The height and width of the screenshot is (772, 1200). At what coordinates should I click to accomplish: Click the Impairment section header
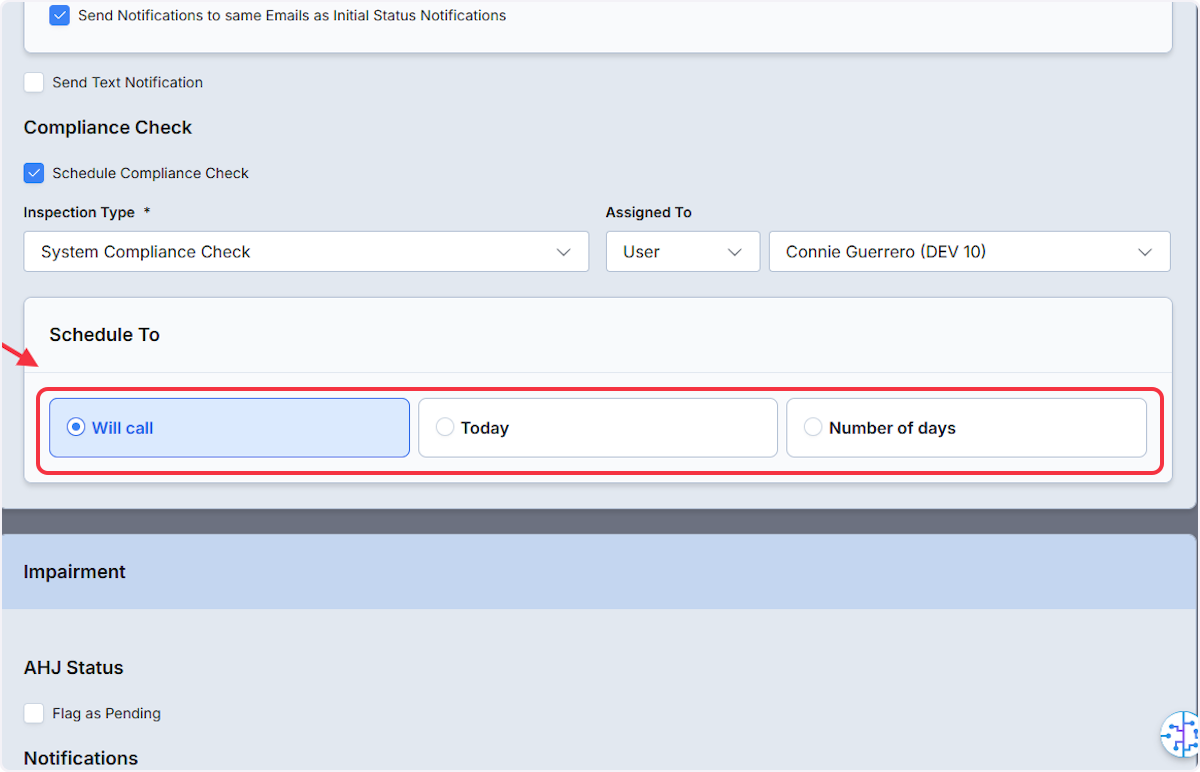click(x=598, y=572)
